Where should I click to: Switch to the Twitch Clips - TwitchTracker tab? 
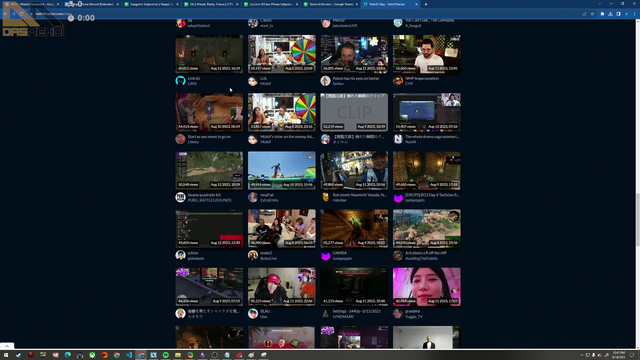[390, 4]
